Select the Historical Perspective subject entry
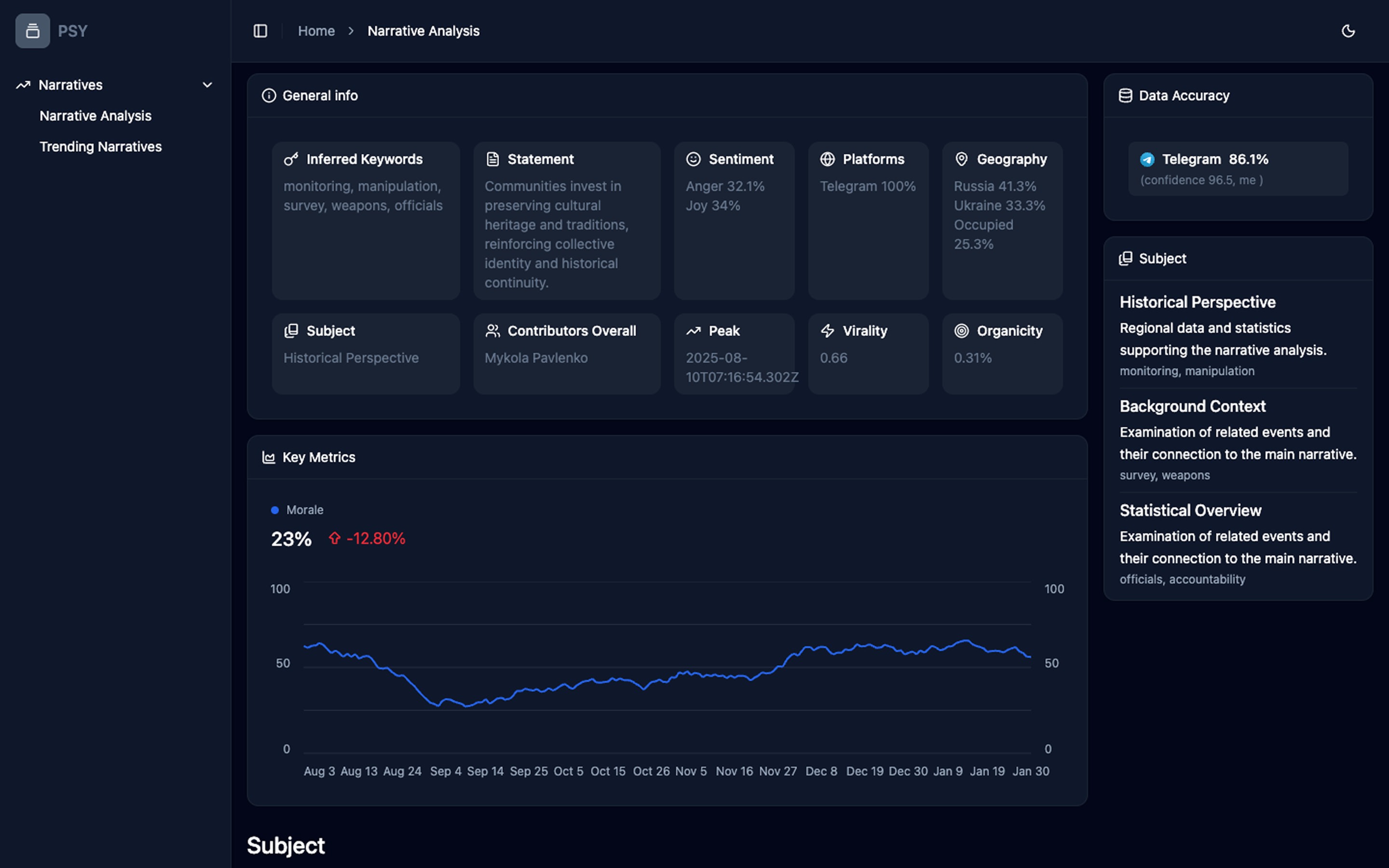Image resolution: width=1389 pixels, height=868 pixels. (1198, 302)
